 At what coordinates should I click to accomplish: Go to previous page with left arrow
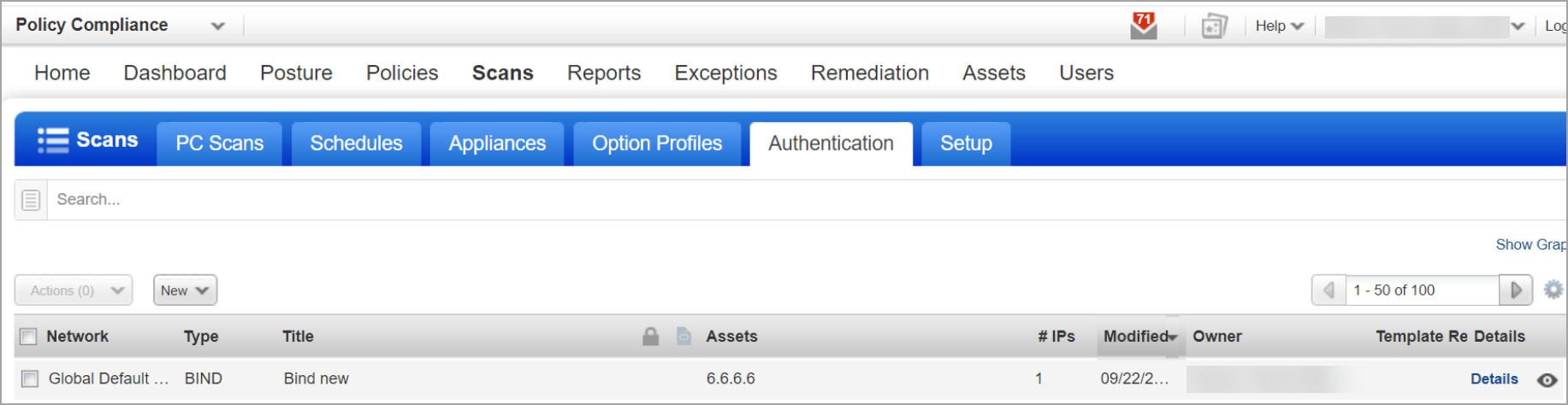(x=1328, y=291)
